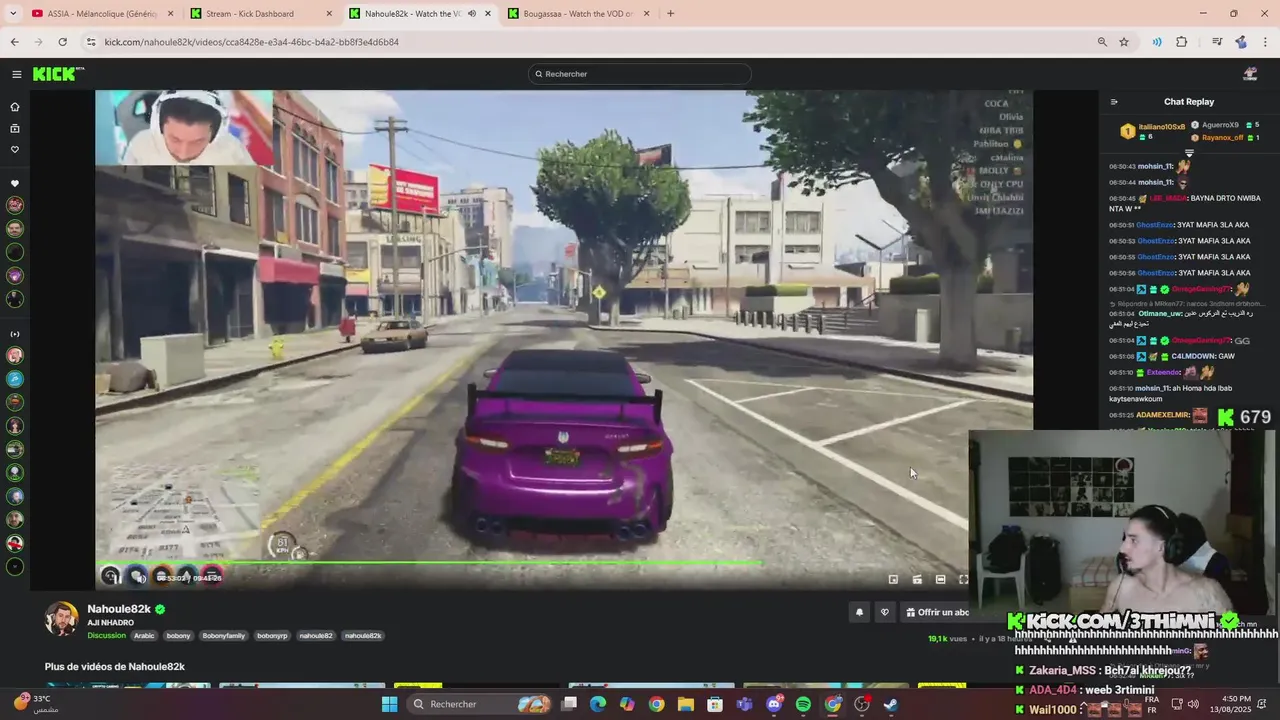Go back with the browser back arrow
1280x720 pixels.
point(15,42)
